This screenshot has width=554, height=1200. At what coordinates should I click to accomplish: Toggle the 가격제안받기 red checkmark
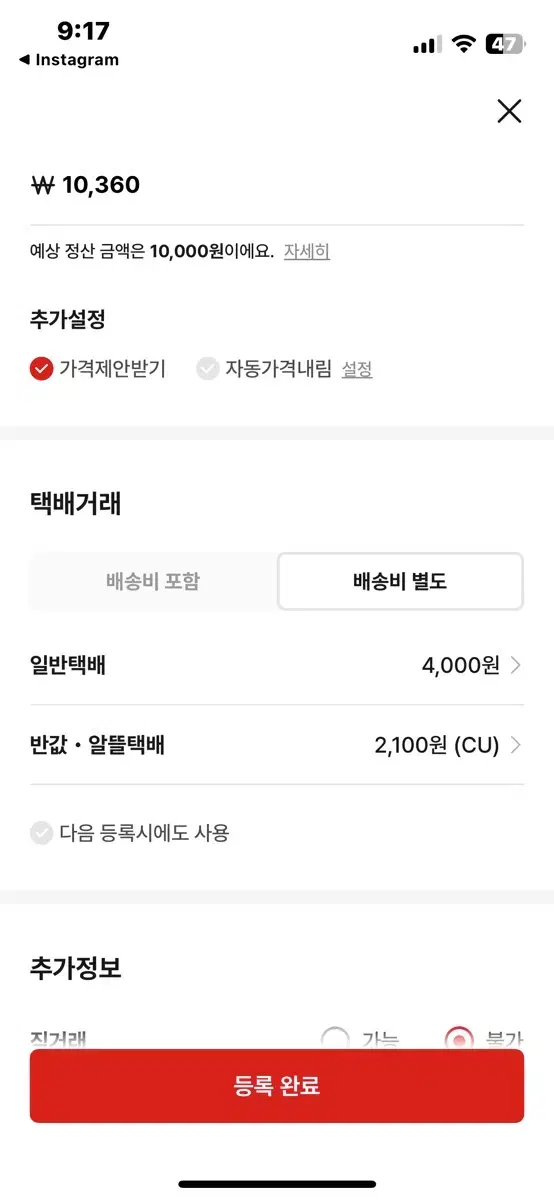tap(41, 369)
